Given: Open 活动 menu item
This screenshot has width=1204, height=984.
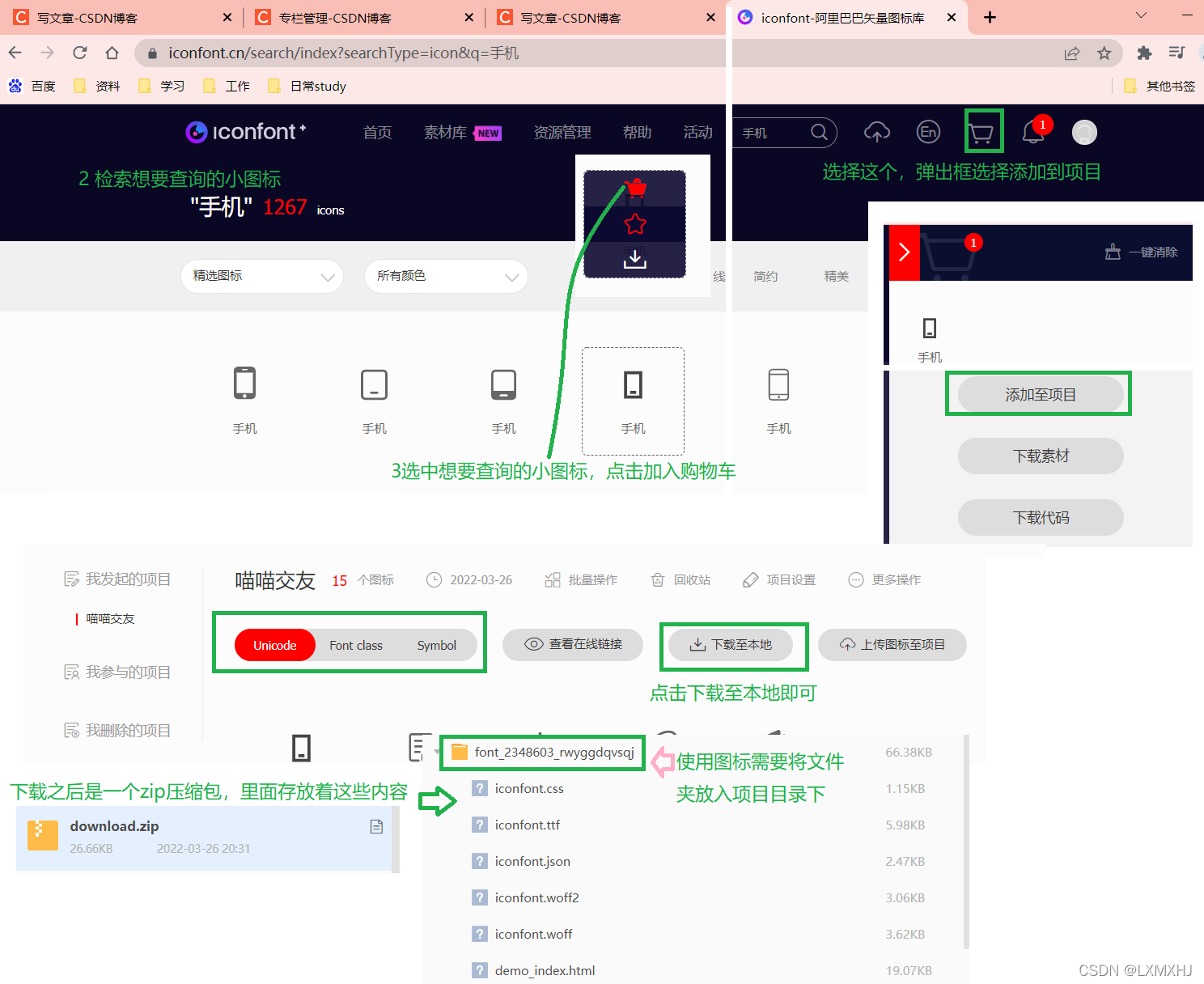Looking at the screenshot, I should tap(697, 133).
